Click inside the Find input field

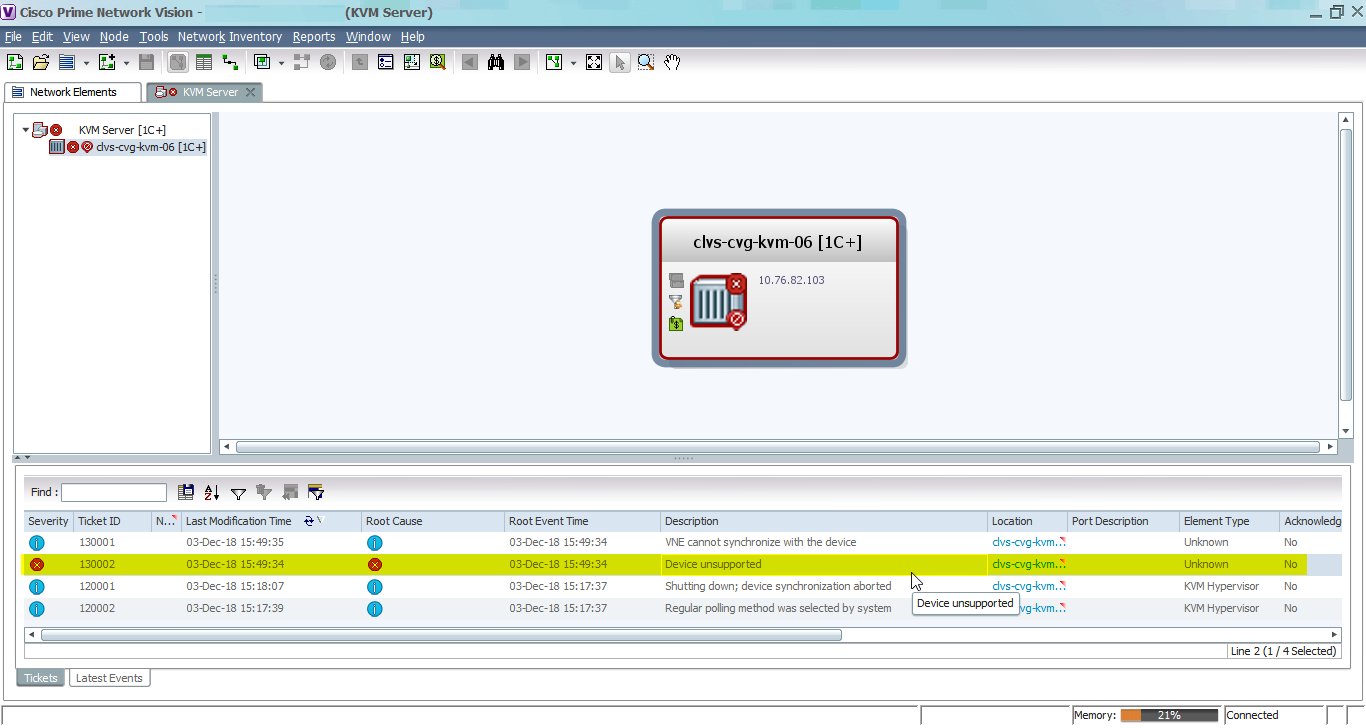pos(113,491)
